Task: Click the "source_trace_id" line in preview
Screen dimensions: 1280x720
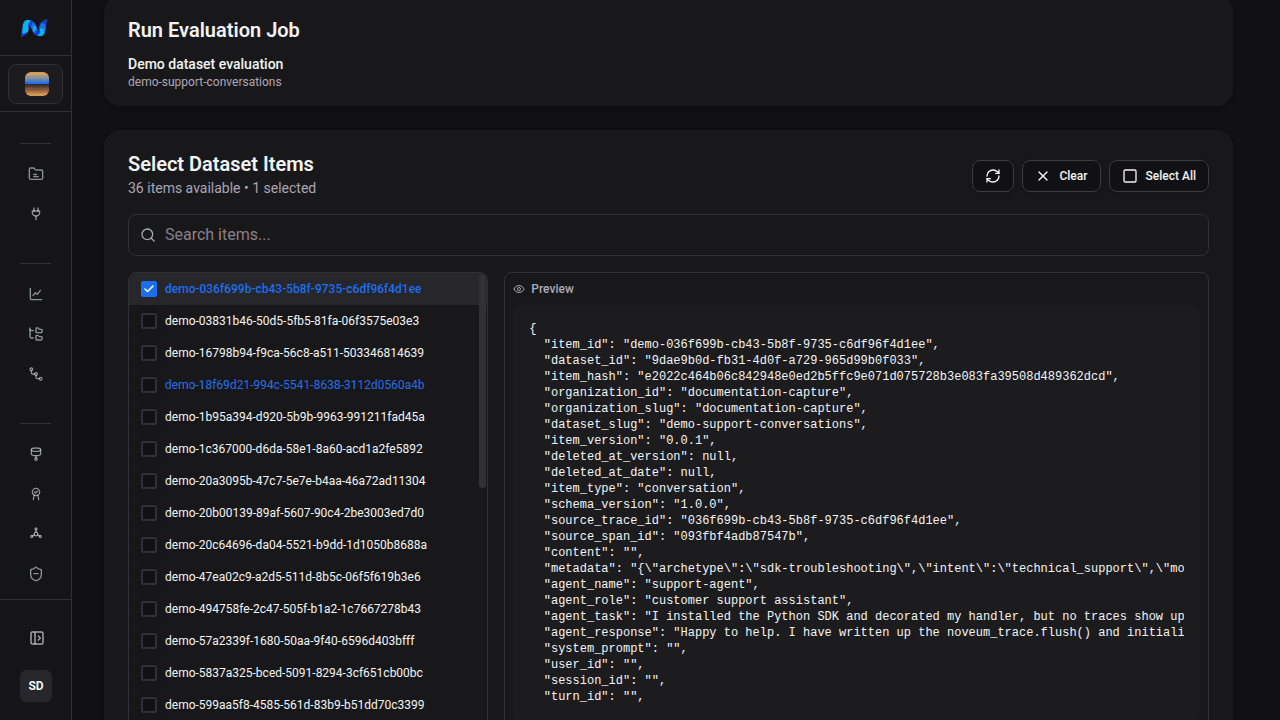Action: [x=752, y=520]
